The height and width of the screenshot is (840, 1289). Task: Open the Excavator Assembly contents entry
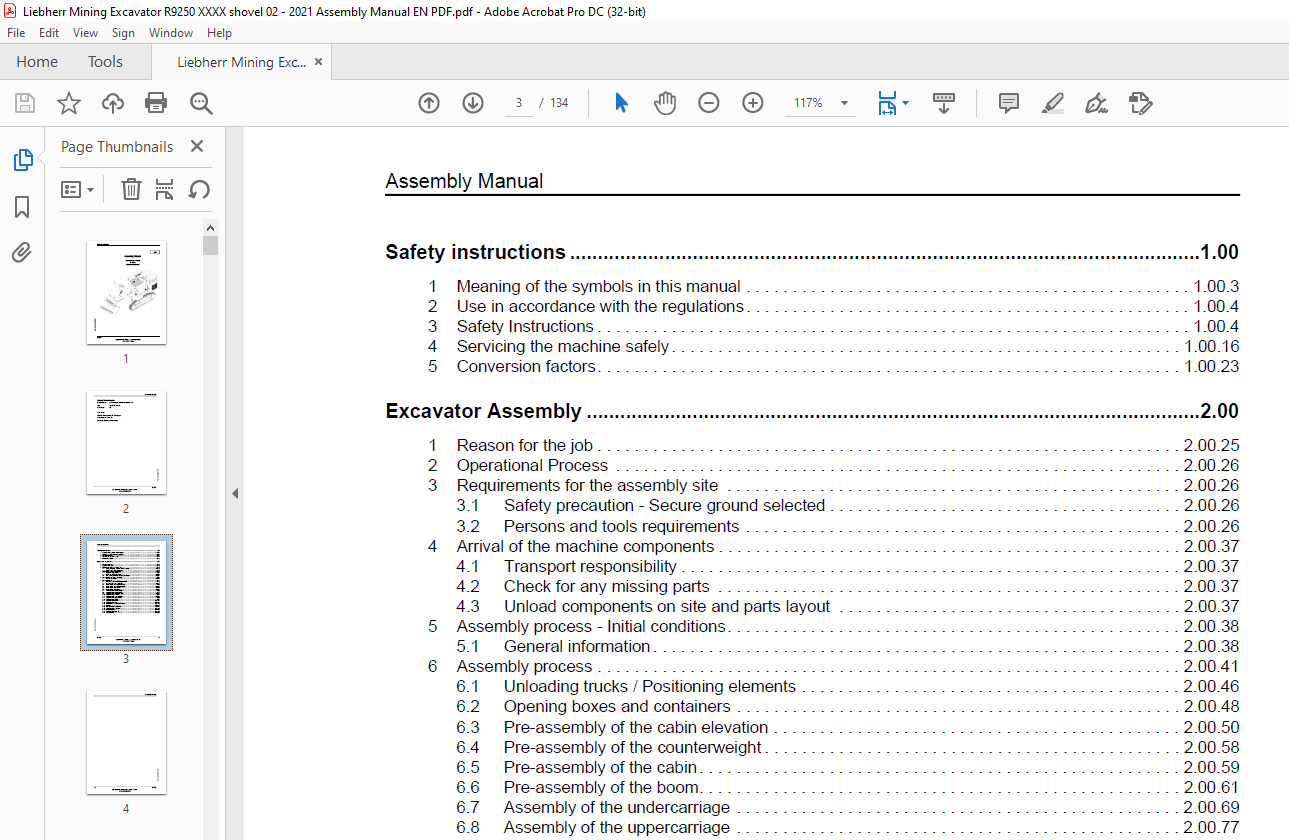pyautogui.click(x=812, y=411)
